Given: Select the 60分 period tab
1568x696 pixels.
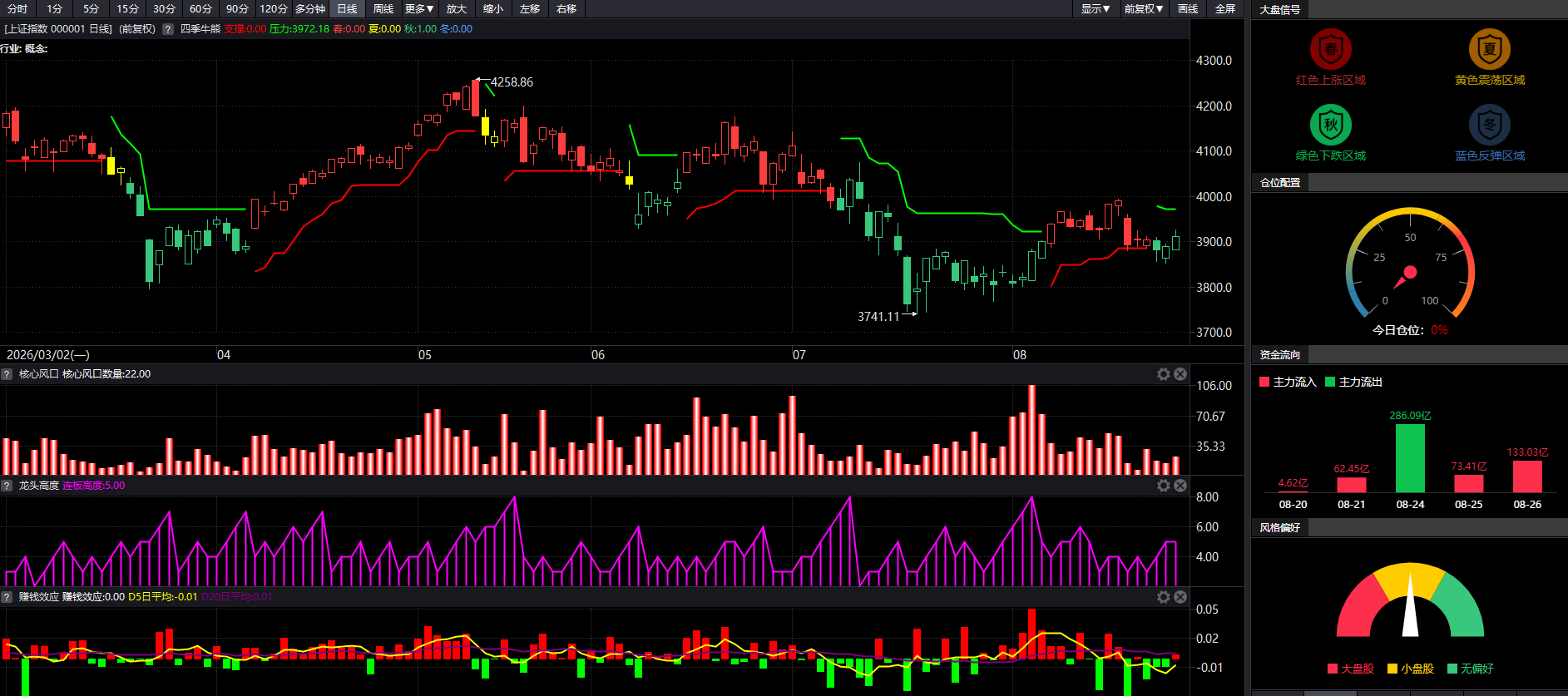Looking at the screenshot, I should 201,9.
